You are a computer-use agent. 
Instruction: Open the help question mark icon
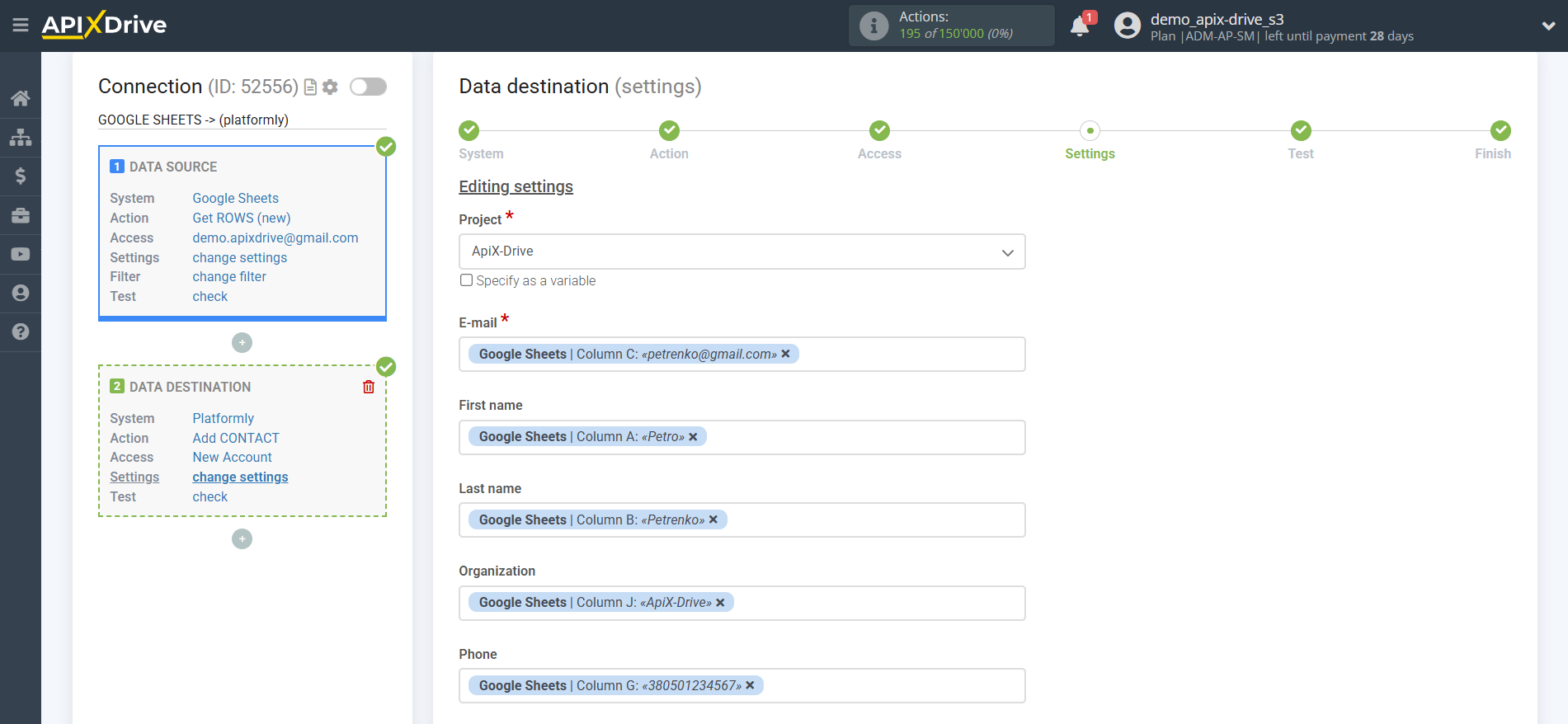pos(21,331)
